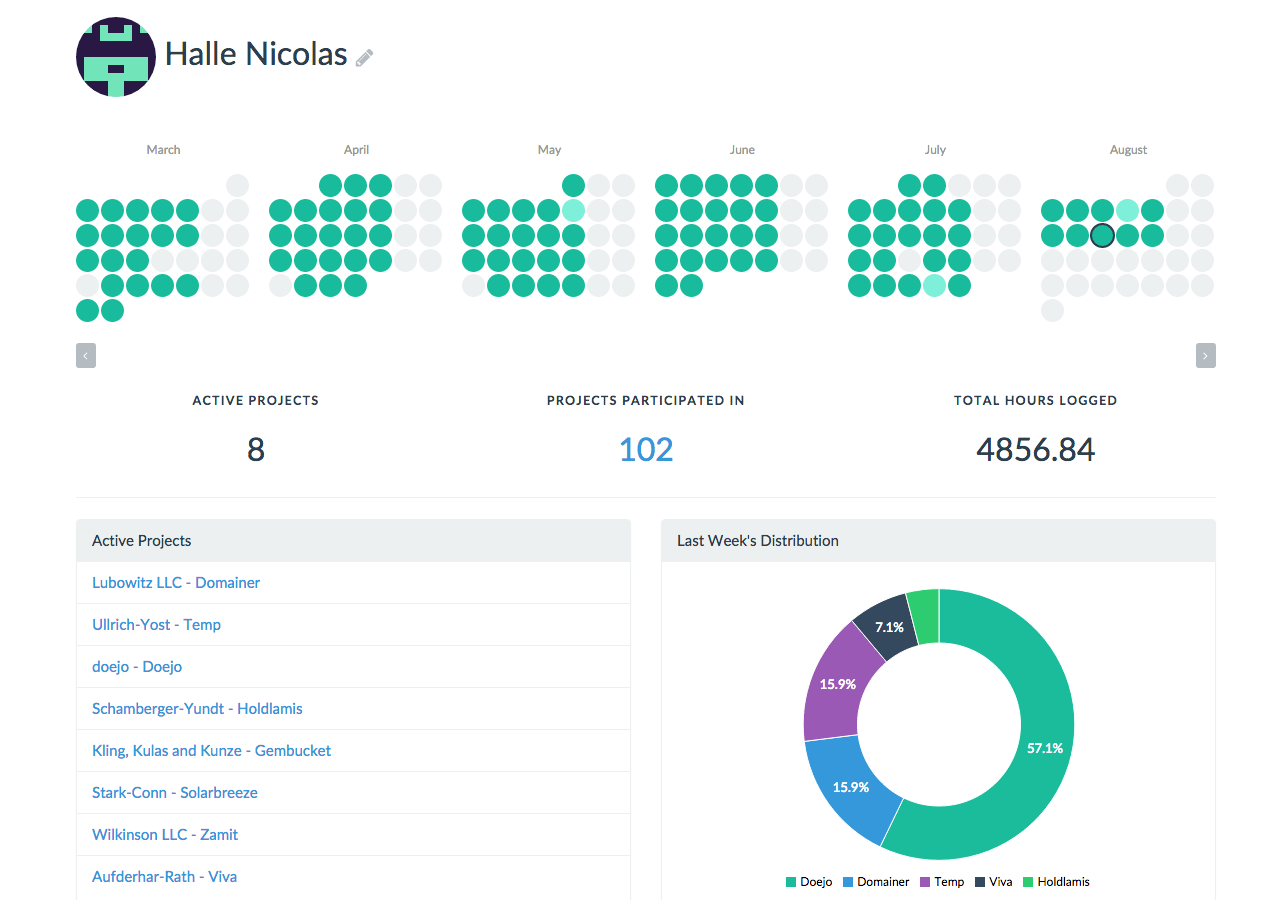1280x900 pixels.
Task: Toggle Domainer series in chart legend
Action: pos(876,882)
